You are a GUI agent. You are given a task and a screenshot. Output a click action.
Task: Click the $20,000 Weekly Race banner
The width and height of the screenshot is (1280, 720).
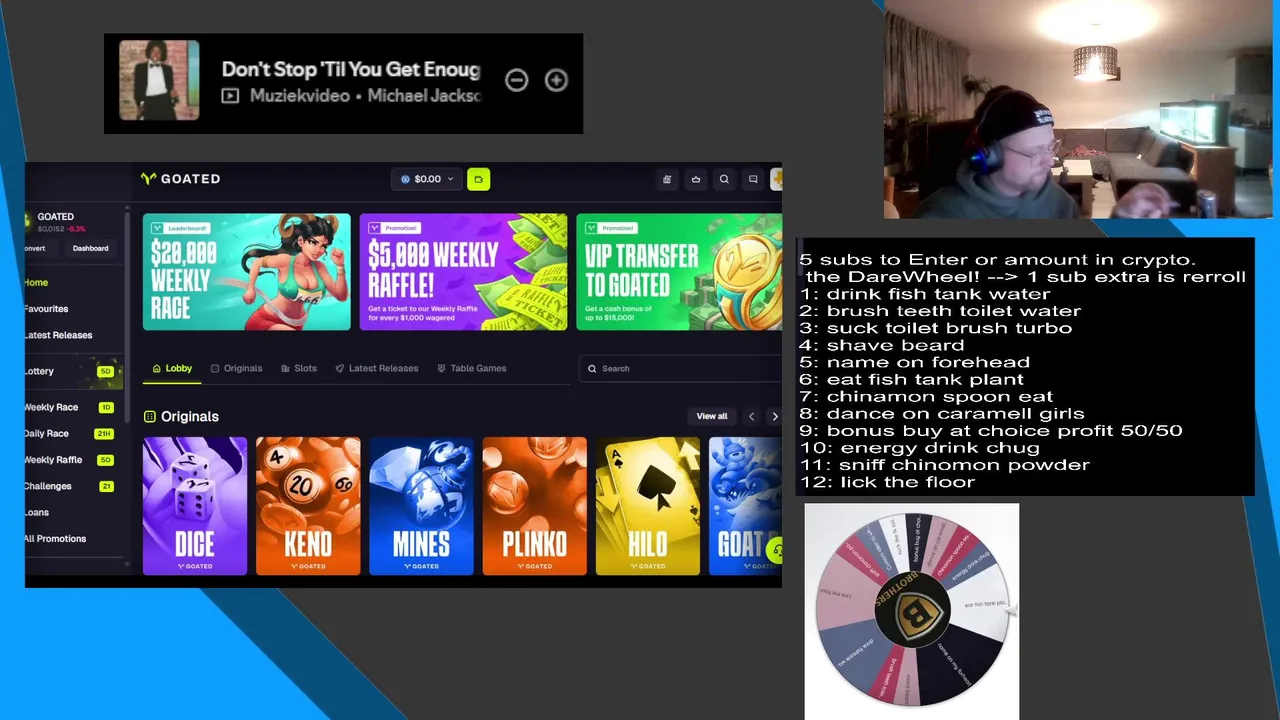tap(246, 272)
